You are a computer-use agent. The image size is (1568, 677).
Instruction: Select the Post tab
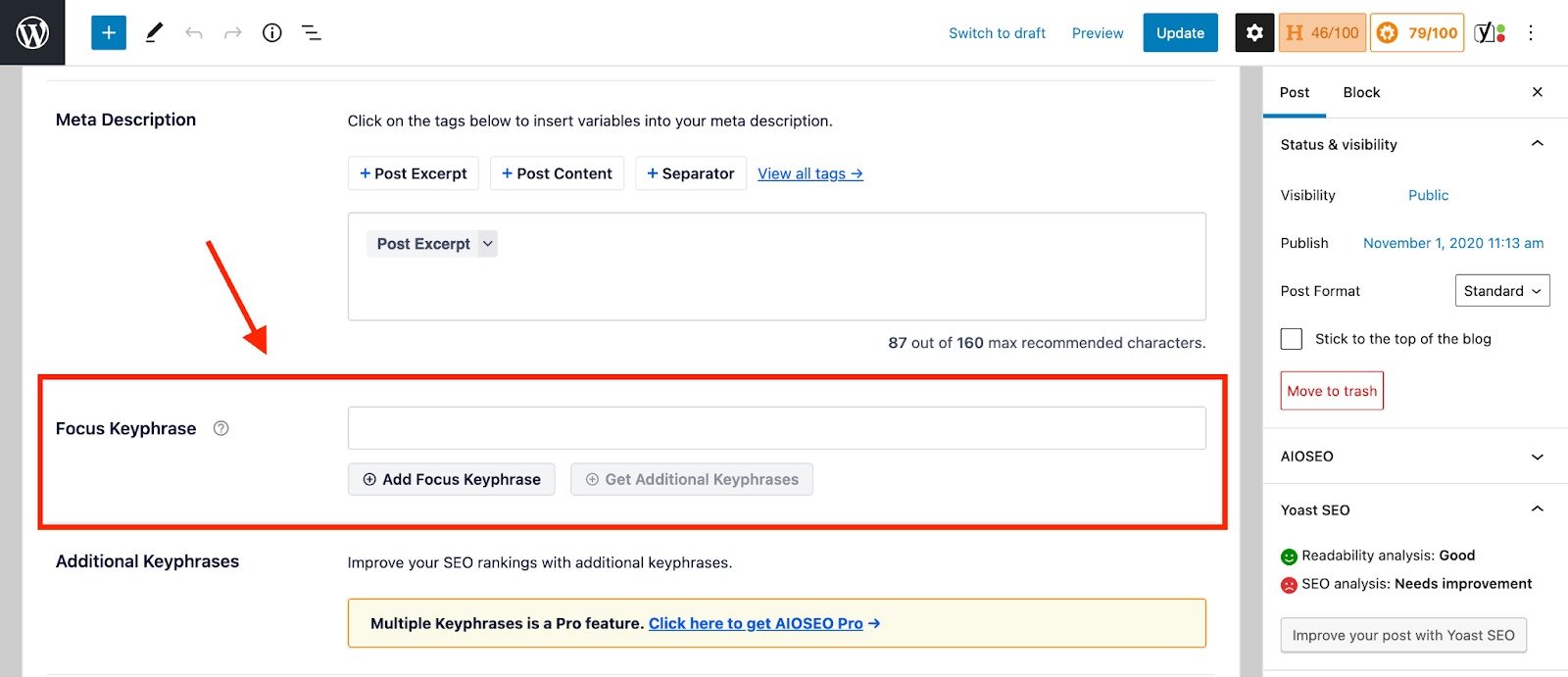tap(1294, 92)
